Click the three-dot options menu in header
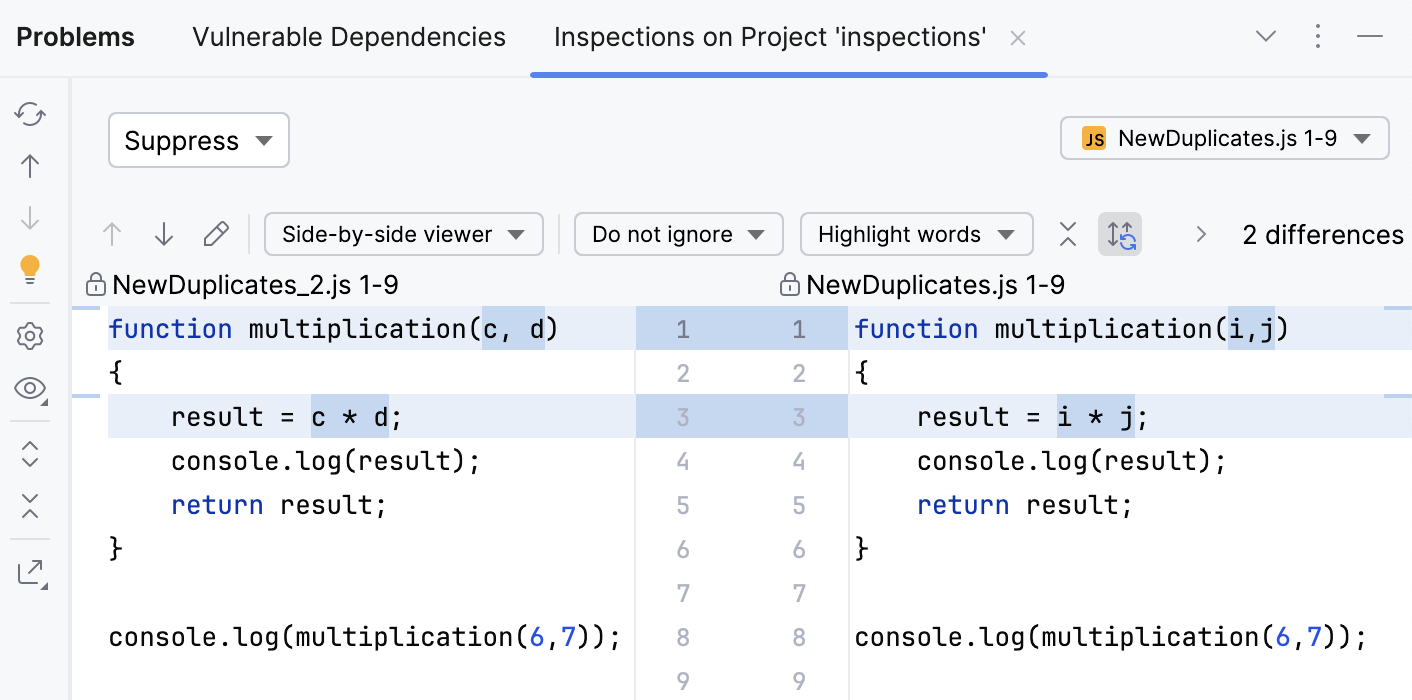1412x700 pixels. click(1318, 38)
